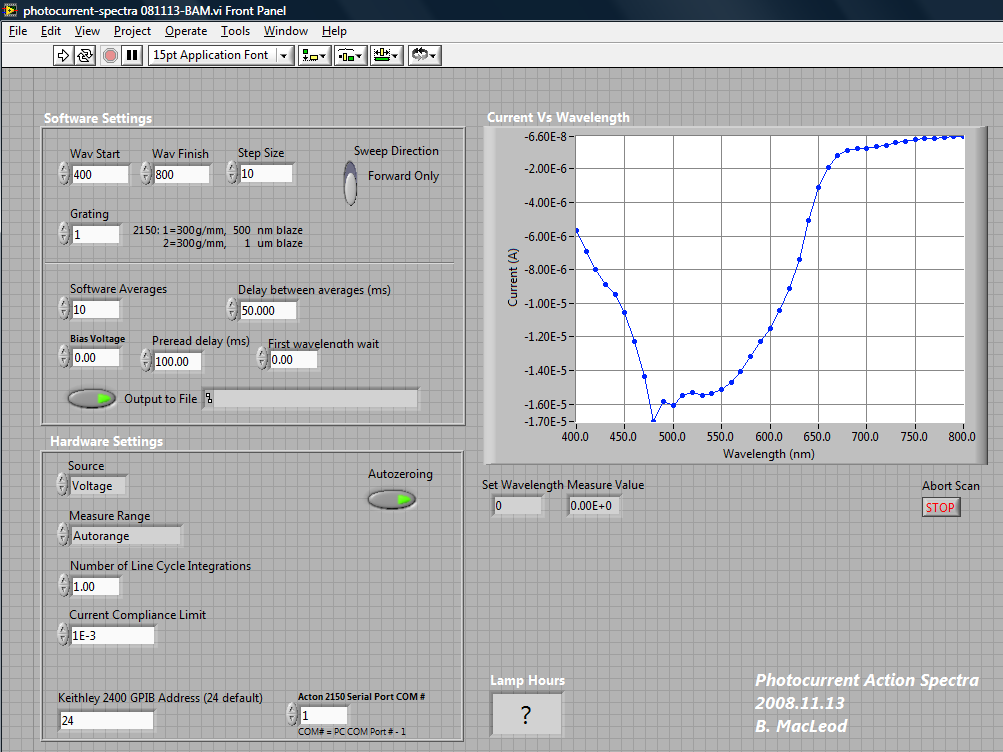Click the Lamp Hours question mark button
Viewport: 1003px width, 752px height.
tap(526, 714)
